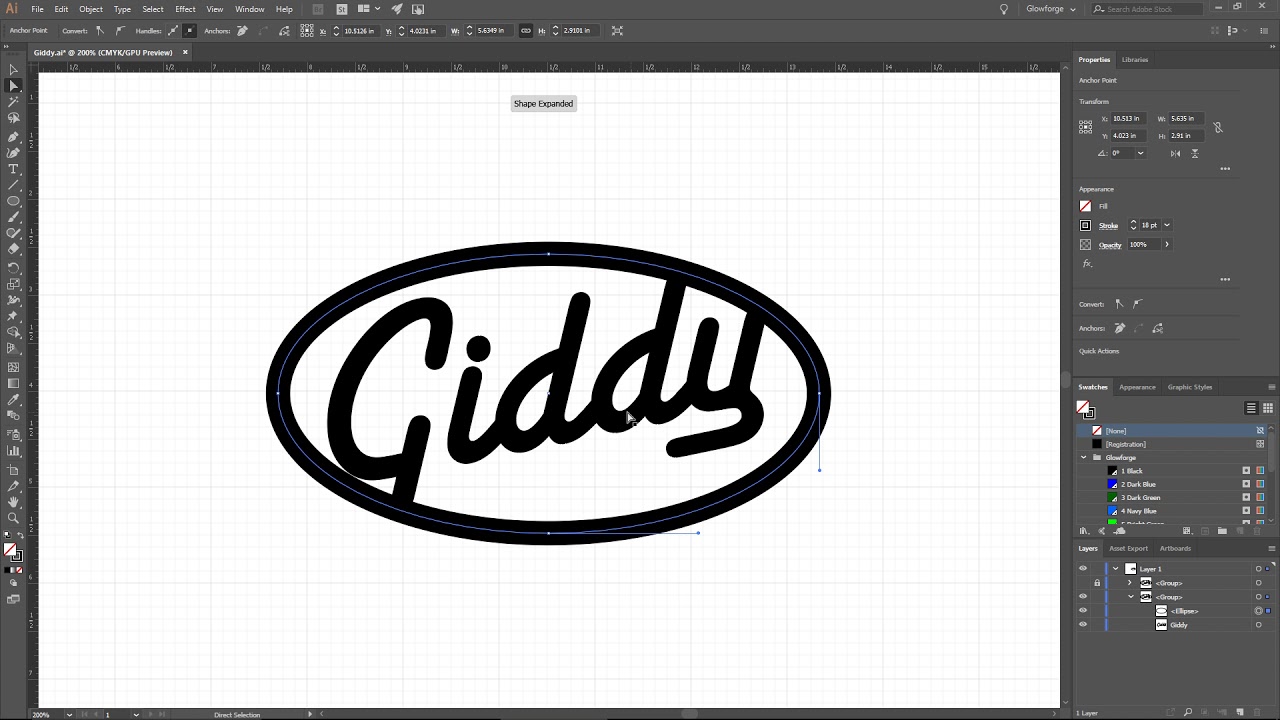Collapse the Glowforge swatch group
The image size is (1280, 720).
(1084, 458)
